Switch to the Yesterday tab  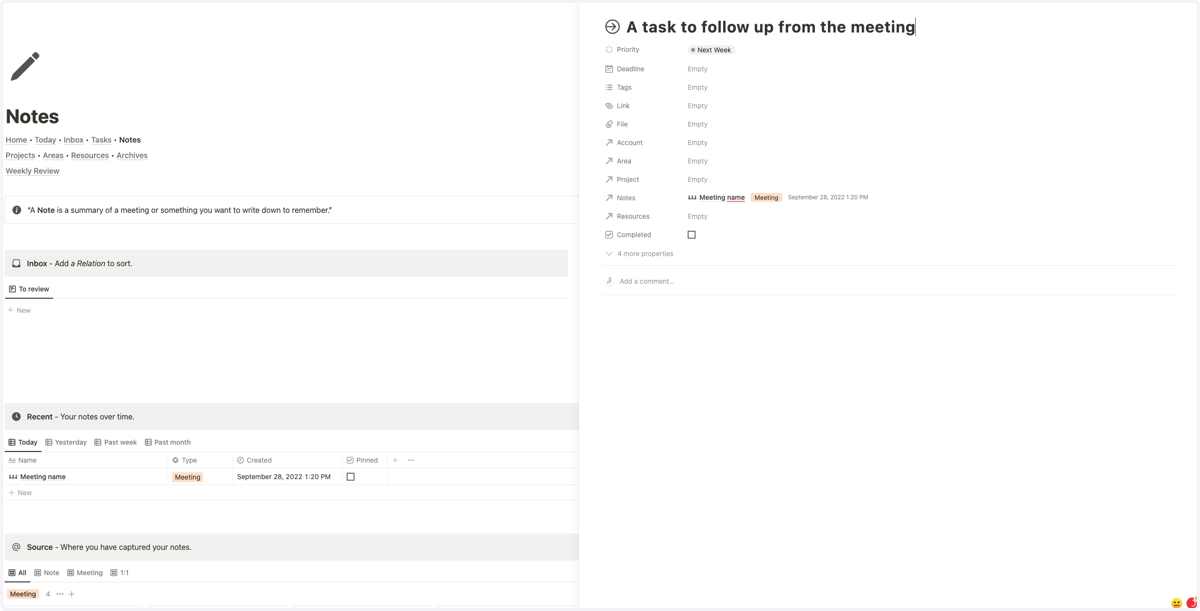(66, 442)
